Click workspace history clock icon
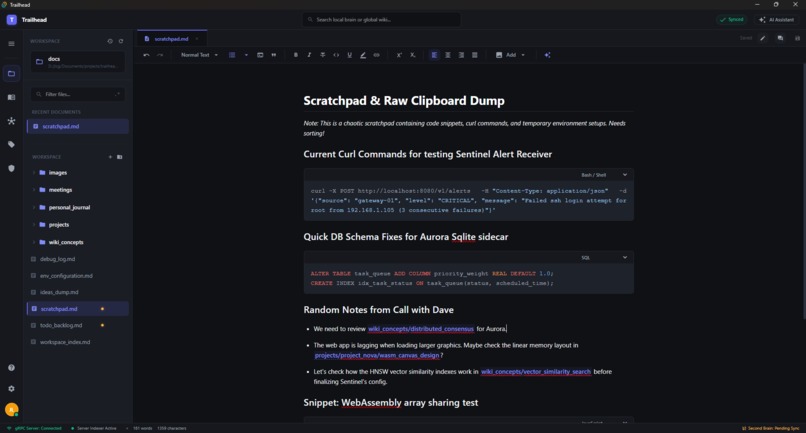The width and height of the screenshot is (806, 433). click(110, 41)
